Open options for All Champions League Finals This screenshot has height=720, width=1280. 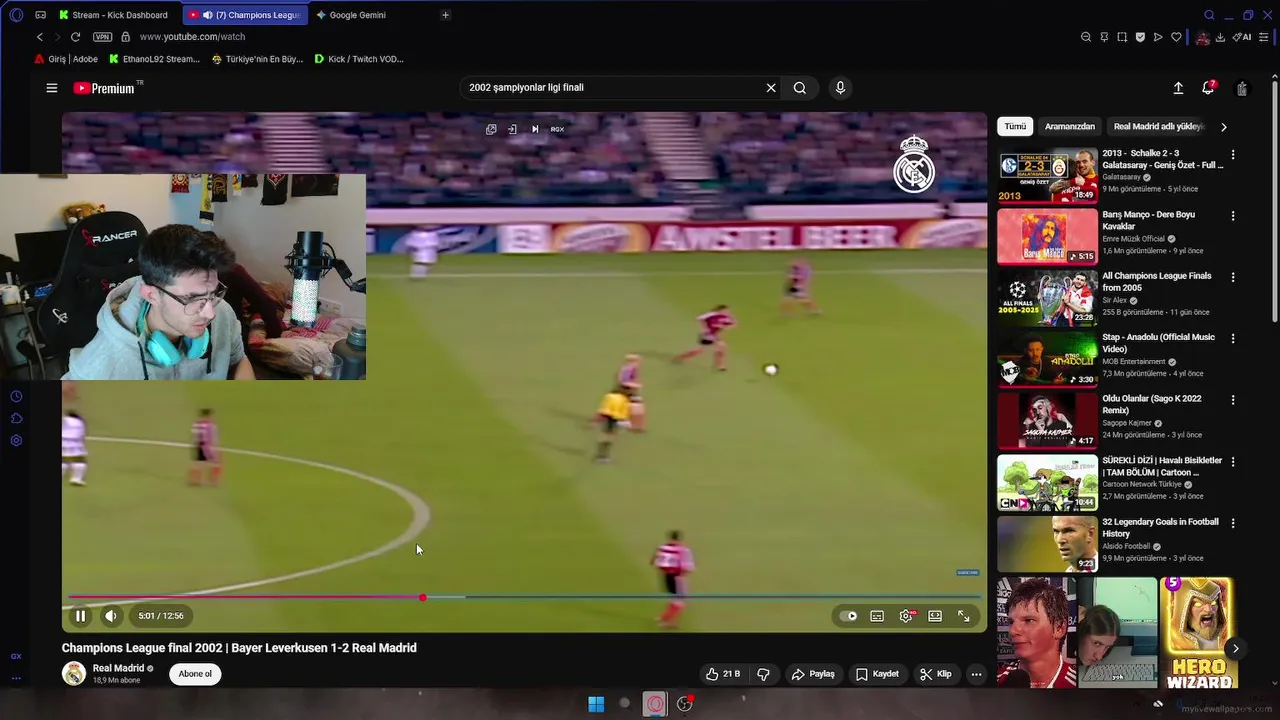coord(1233,277)
